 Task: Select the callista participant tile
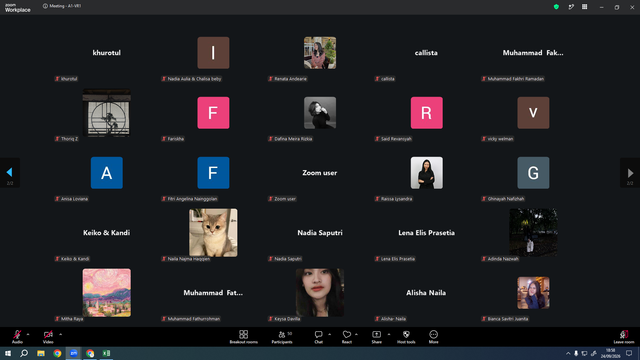[x=427, y=53]
